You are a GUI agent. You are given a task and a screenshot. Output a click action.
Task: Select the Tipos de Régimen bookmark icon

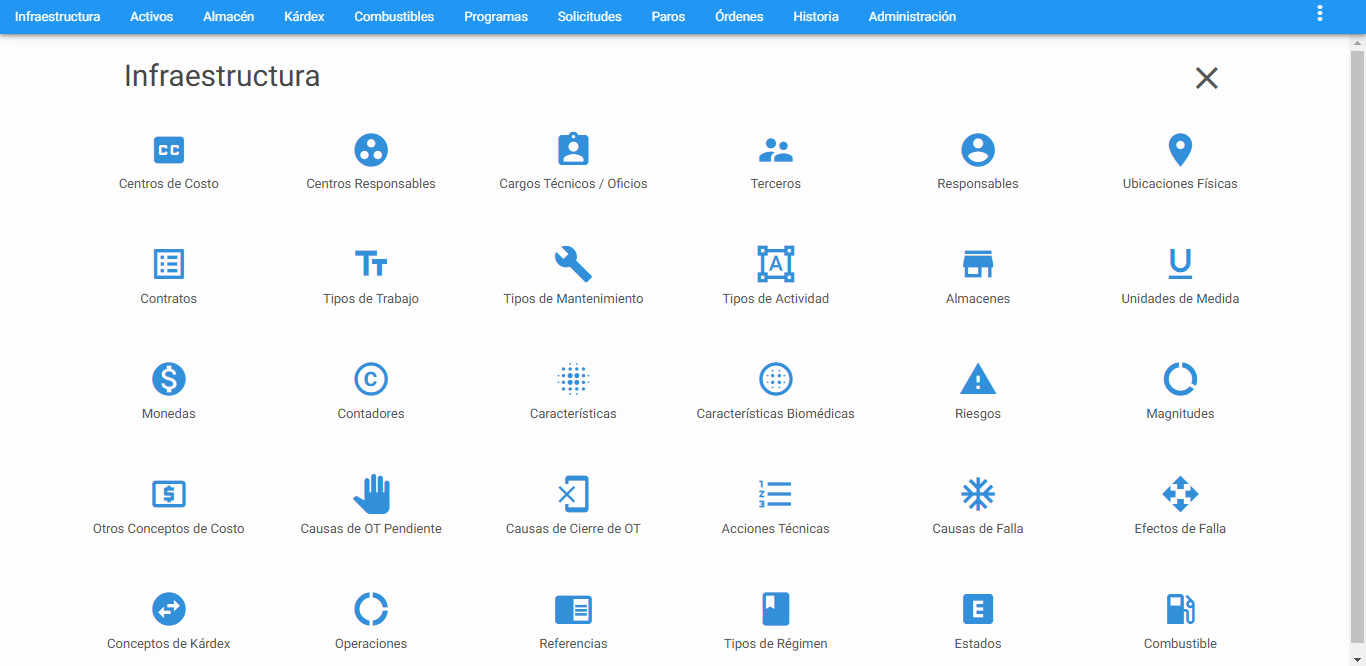coord(776,609)
